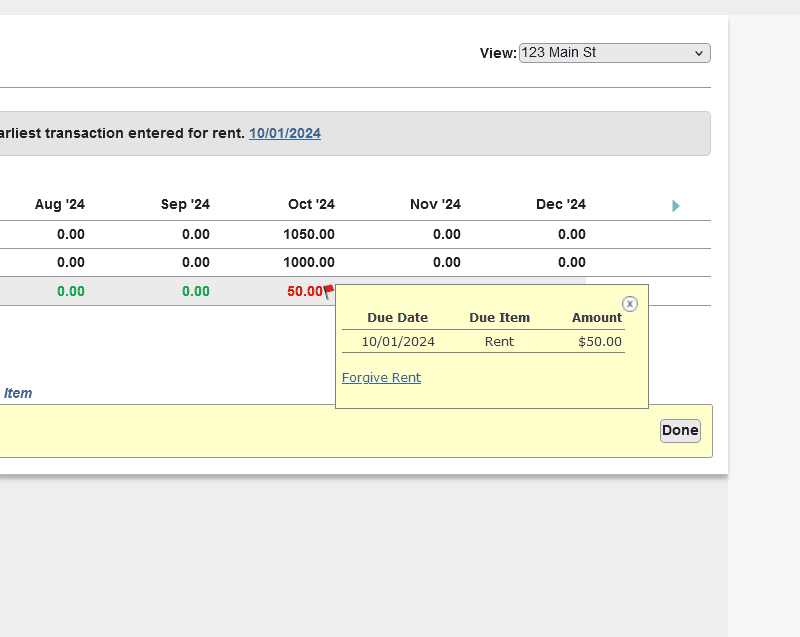The image size is (800, 637).
Task: Click the Rent due item in popup
Action: tap(499, 341)
